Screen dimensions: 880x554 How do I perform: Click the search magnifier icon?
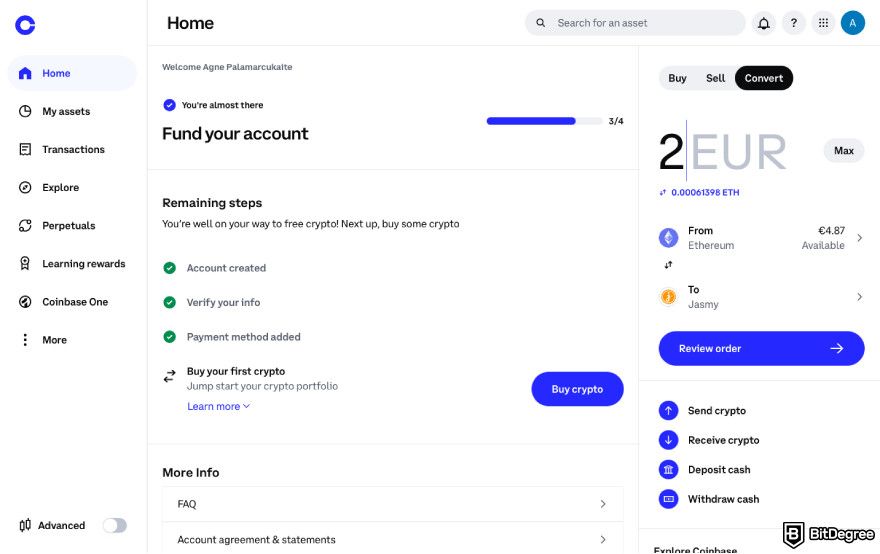[540, 23]
